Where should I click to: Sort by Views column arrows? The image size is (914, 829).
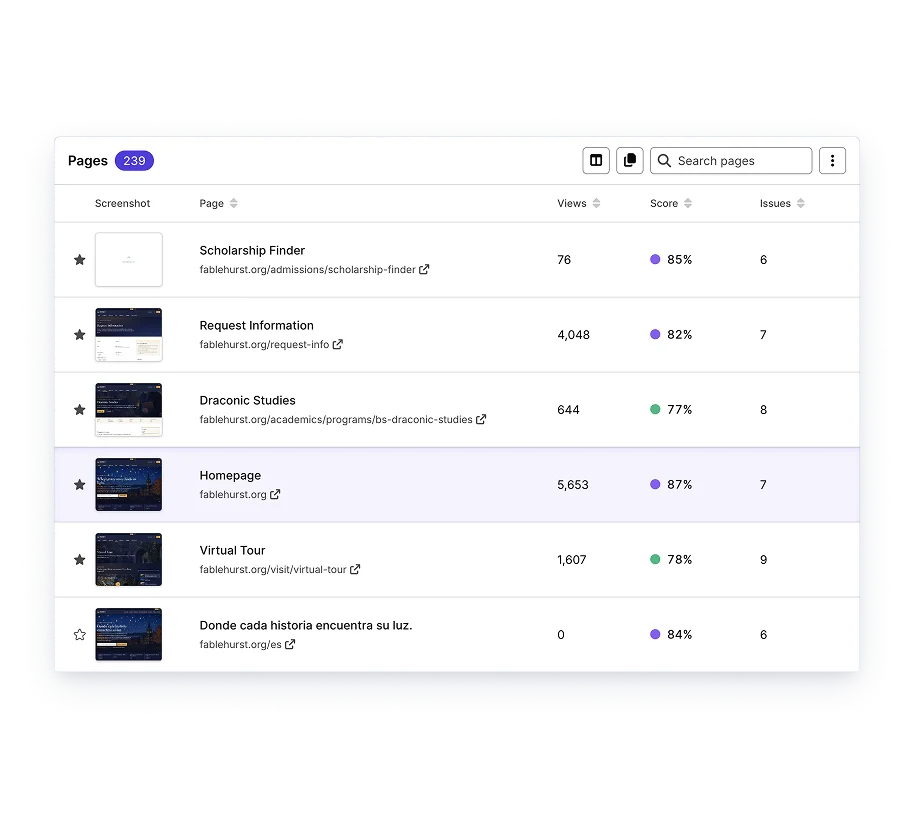click(x=596, y=203)
